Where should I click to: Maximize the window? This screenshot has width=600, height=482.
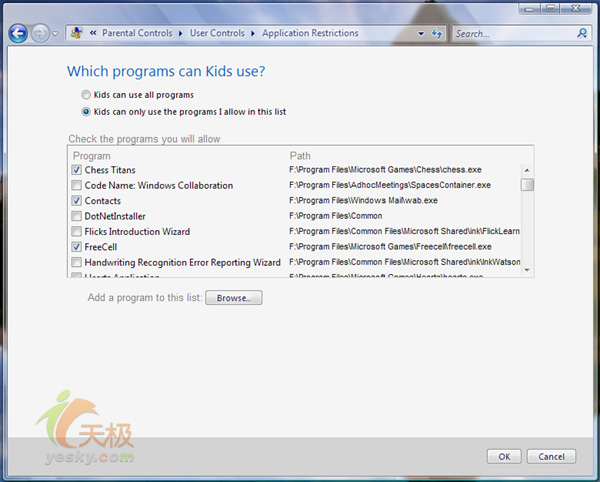(x=550, y=8)
